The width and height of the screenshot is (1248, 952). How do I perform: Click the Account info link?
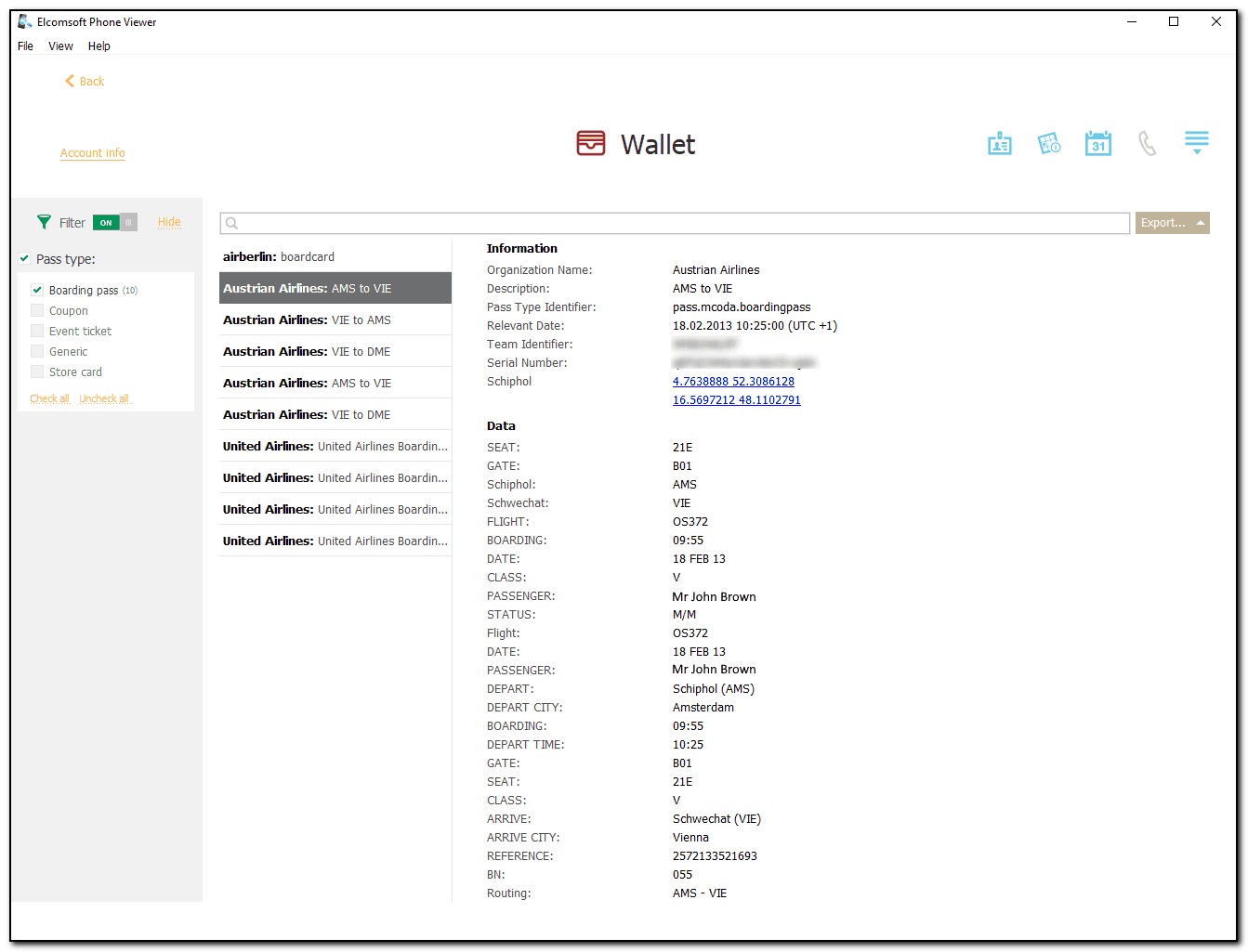tap(92, 153)
